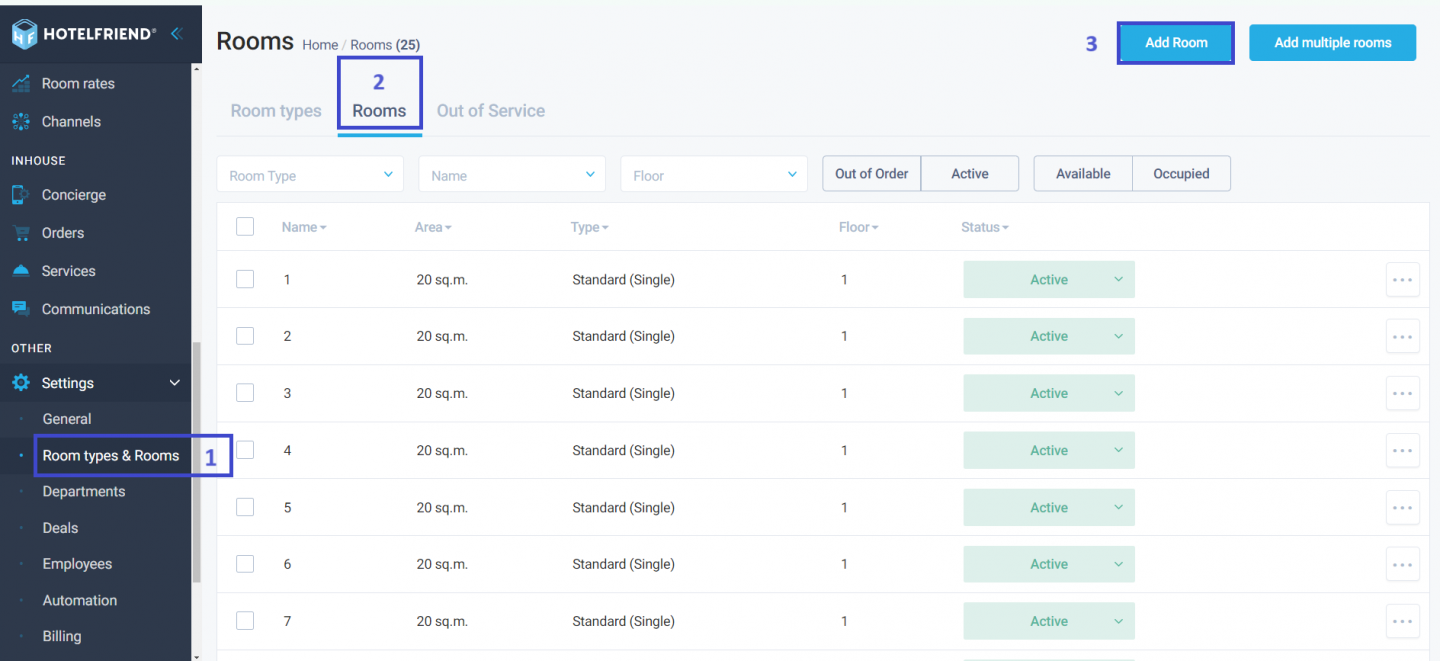This screenshot has height=661, width=1440.
Task: Click the Add multiple rooms button
Action: pos(1332,43)
